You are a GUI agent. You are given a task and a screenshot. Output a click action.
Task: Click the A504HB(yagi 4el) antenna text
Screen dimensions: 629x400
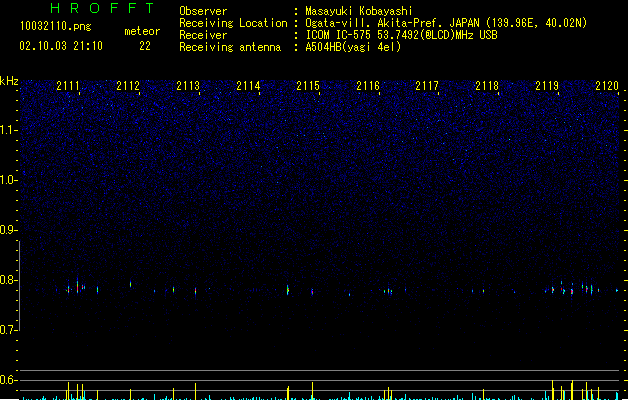coord(353,47)
